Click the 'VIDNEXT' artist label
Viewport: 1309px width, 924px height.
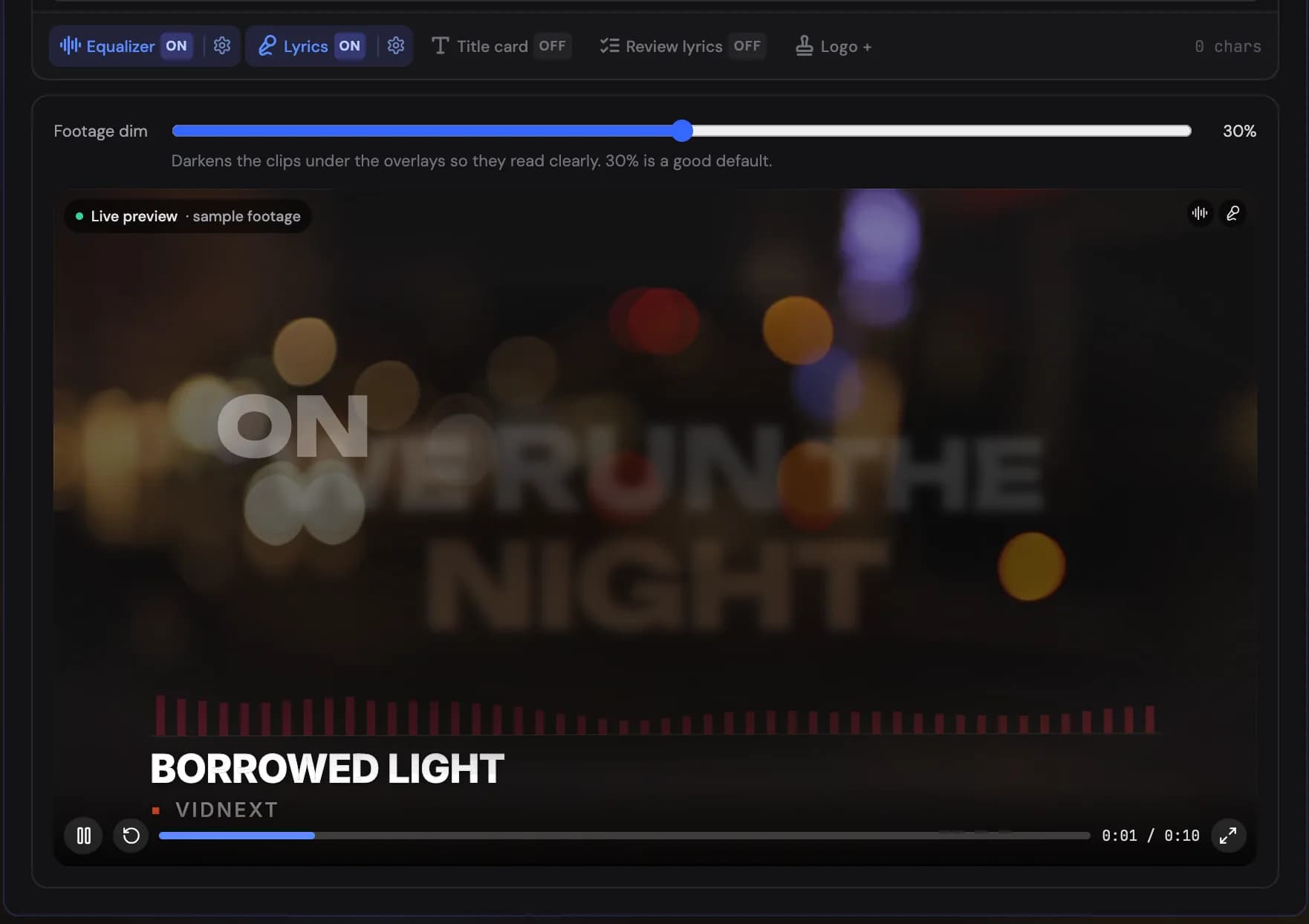click(x=227, y=810)
